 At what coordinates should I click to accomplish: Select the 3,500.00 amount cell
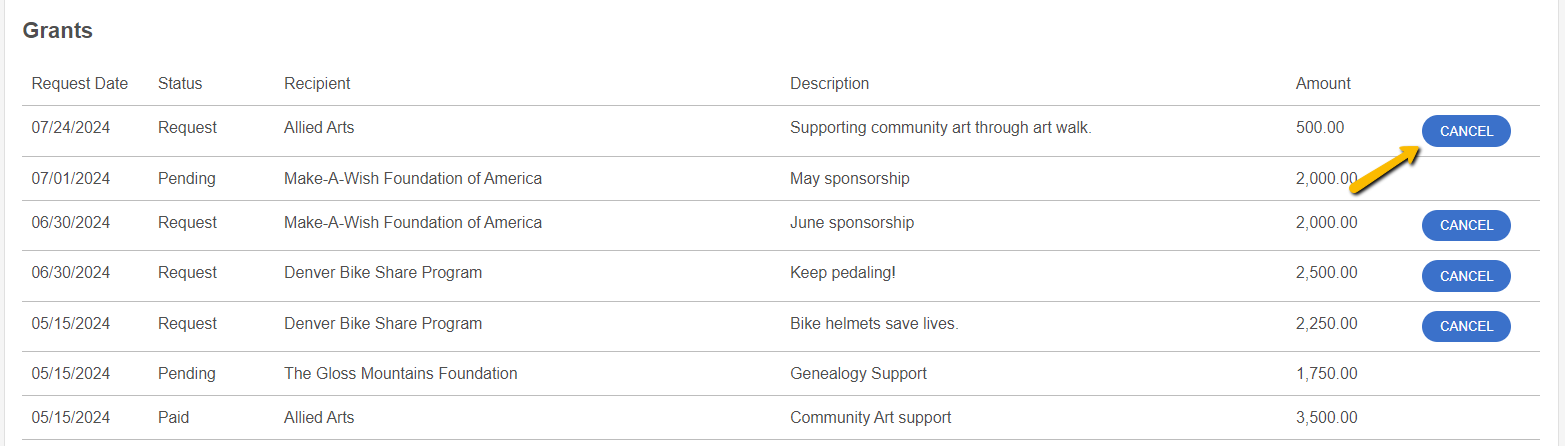click(x=1327, y=417)
